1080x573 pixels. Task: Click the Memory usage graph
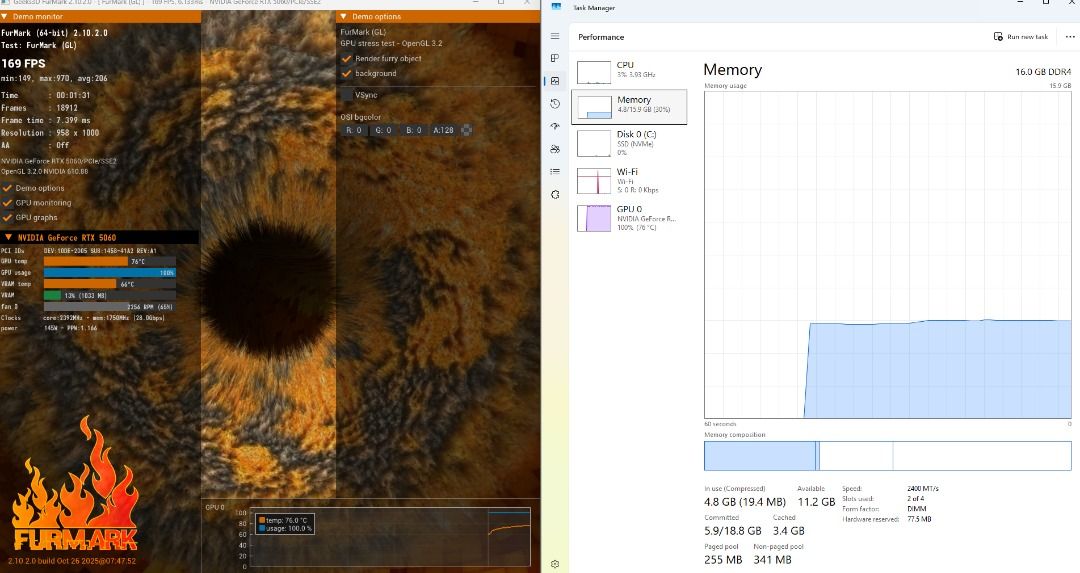click(888, 254)
